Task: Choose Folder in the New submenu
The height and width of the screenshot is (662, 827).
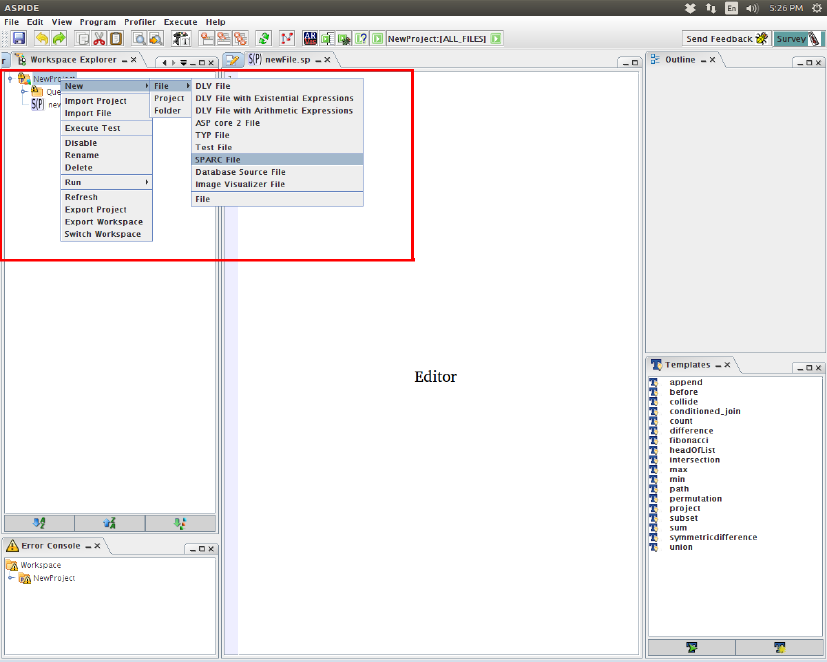Action: coord(170,111)
